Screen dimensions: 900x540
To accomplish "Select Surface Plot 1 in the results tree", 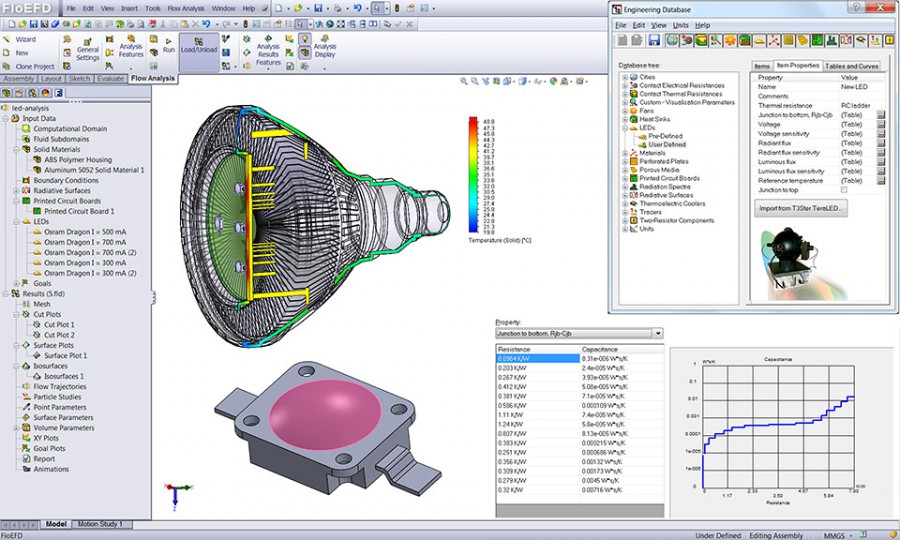I will [65, 356].
